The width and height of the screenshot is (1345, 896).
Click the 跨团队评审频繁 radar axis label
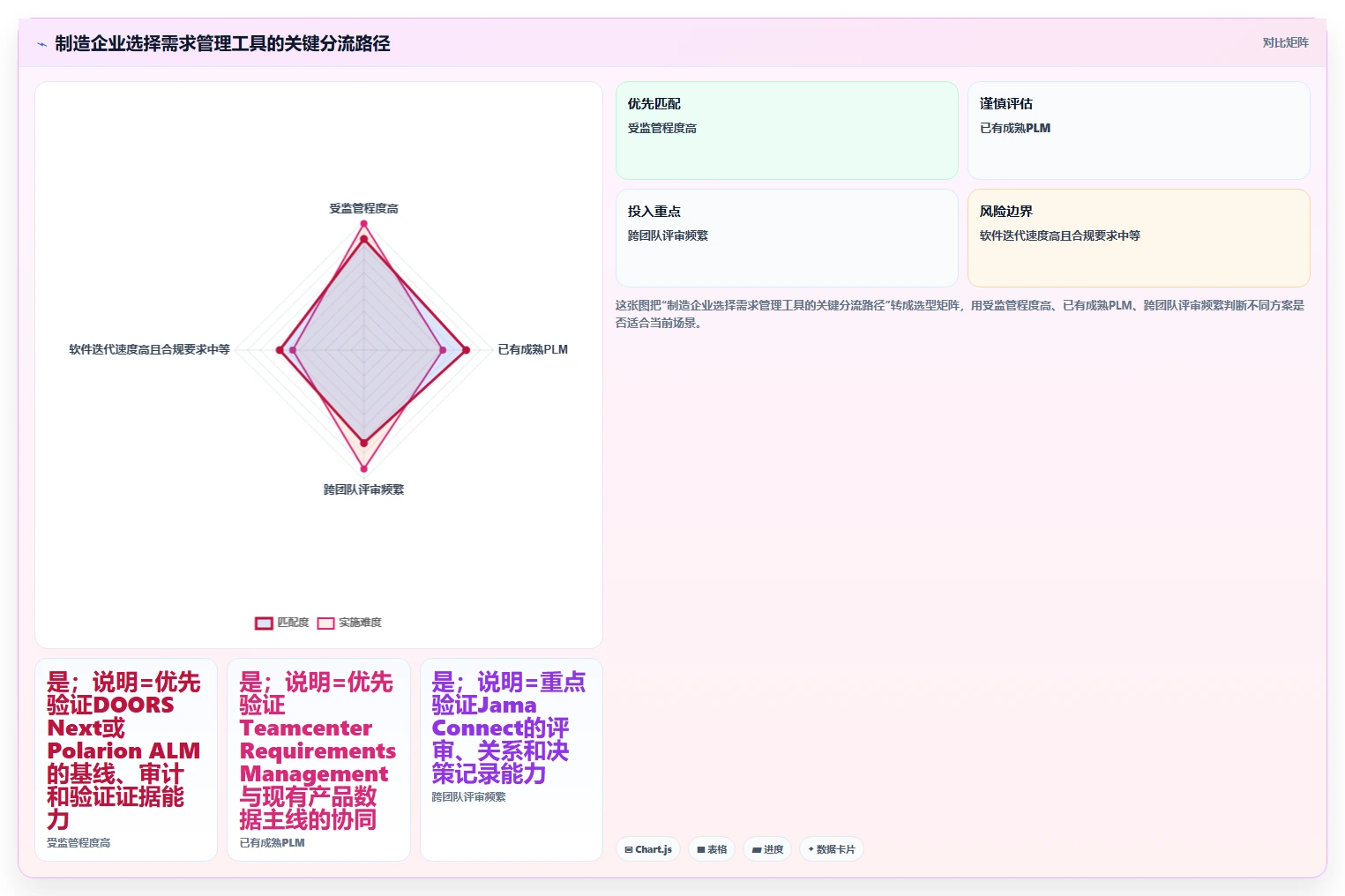(x=363, y=489)
